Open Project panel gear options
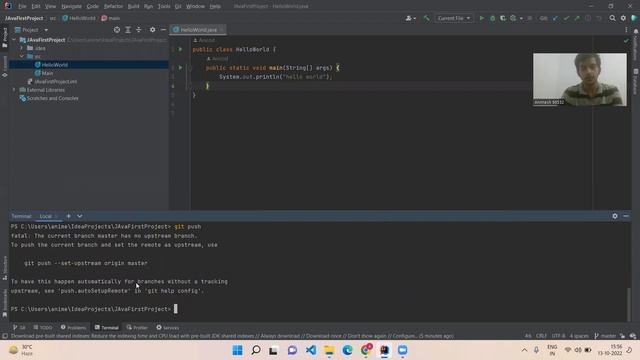Screen dimensions: 640x360 (x=152, y=30)
